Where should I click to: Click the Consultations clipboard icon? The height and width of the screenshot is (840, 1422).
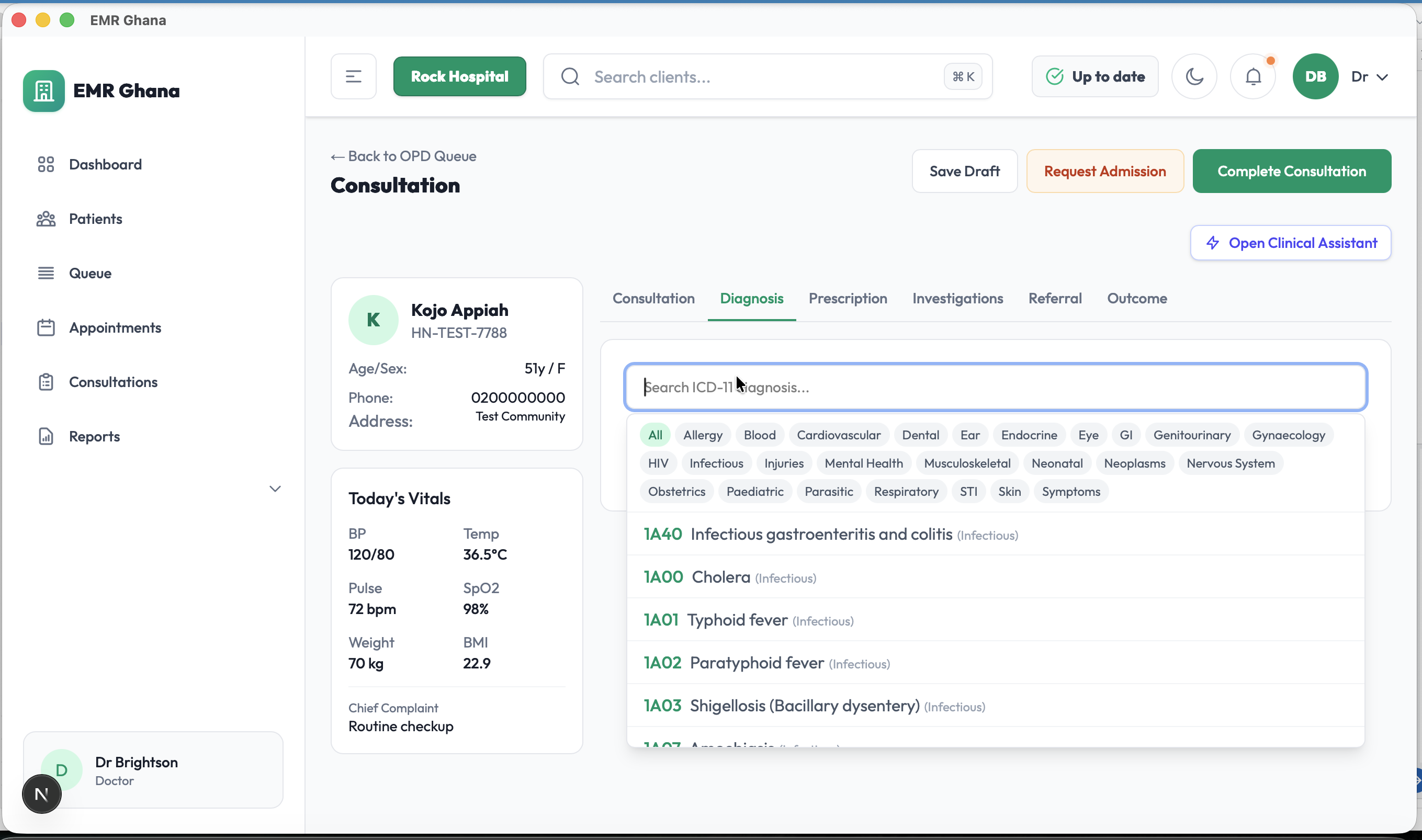coord(46,382)
